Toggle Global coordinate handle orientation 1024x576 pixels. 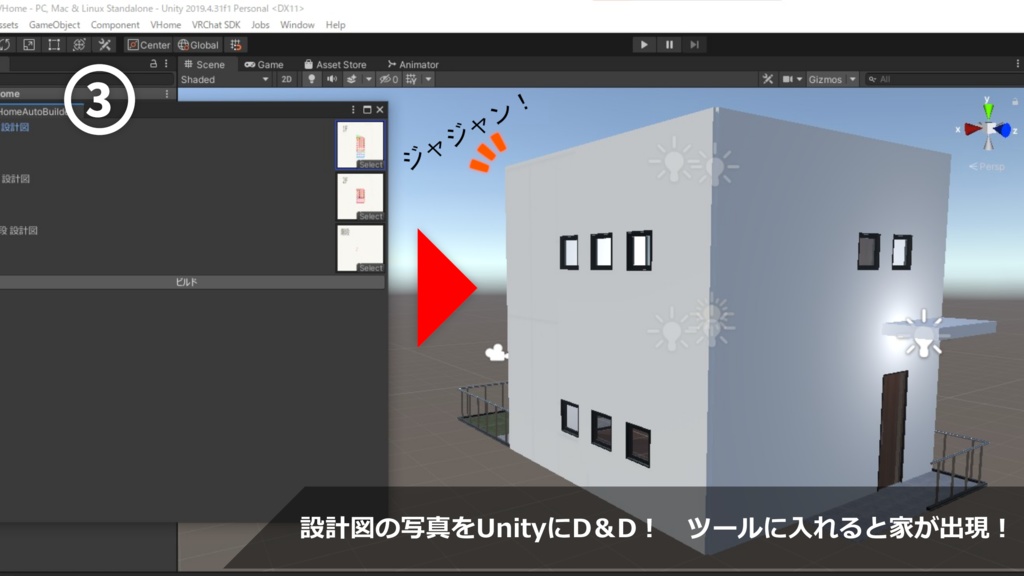pyautogui.click(x=201, y=44)
